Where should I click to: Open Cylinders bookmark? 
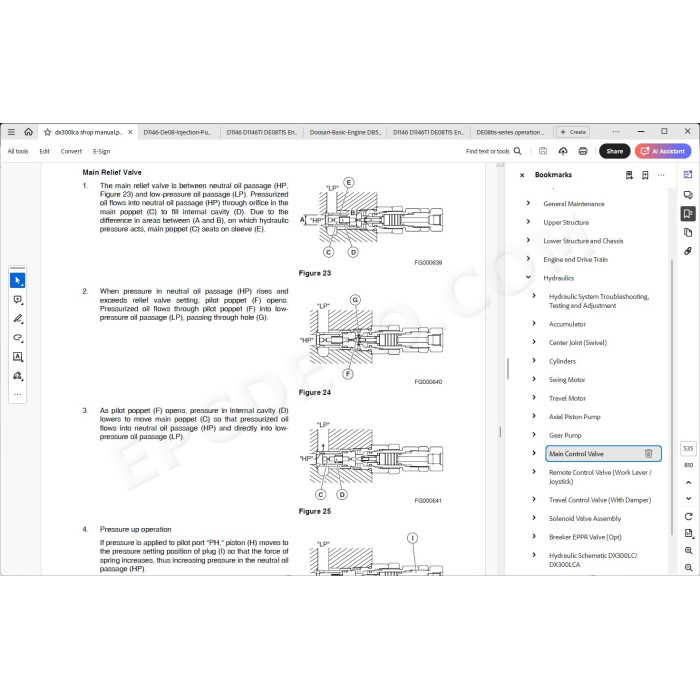pos(562,361)
